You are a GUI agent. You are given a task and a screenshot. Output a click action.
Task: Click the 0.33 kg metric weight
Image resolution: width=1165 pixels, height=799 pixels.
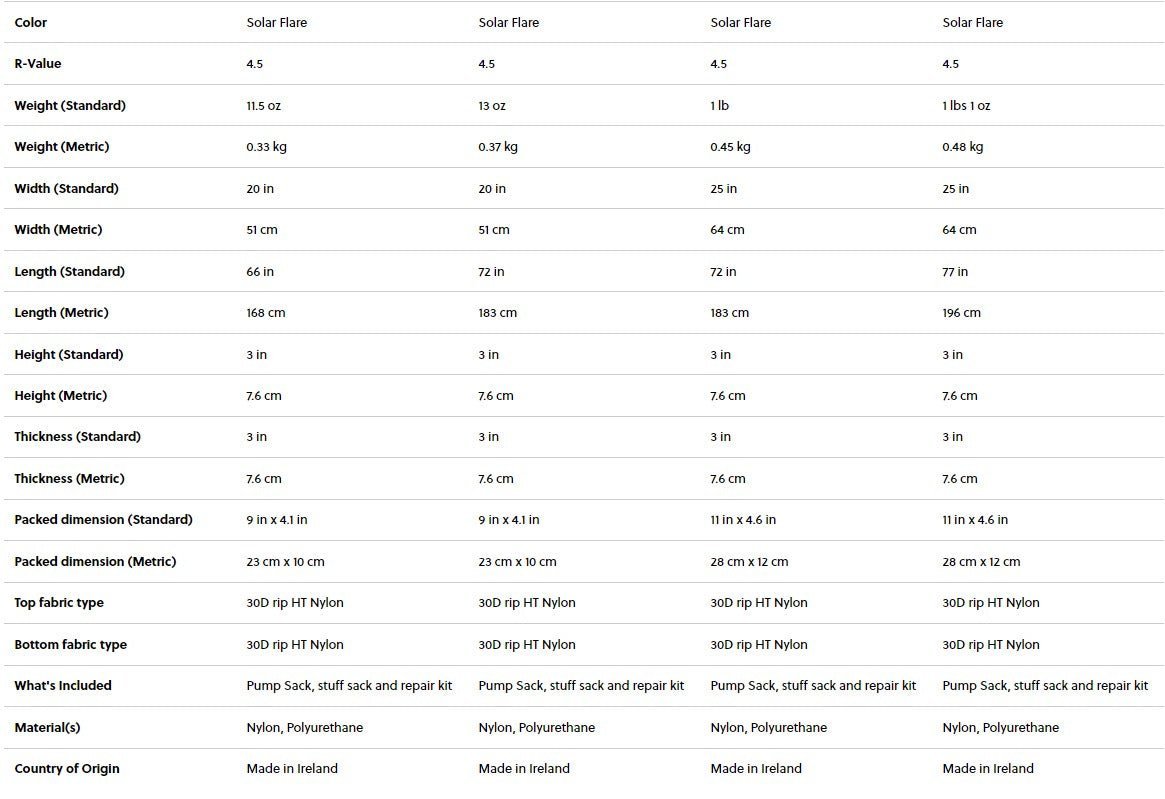[267, 147]
